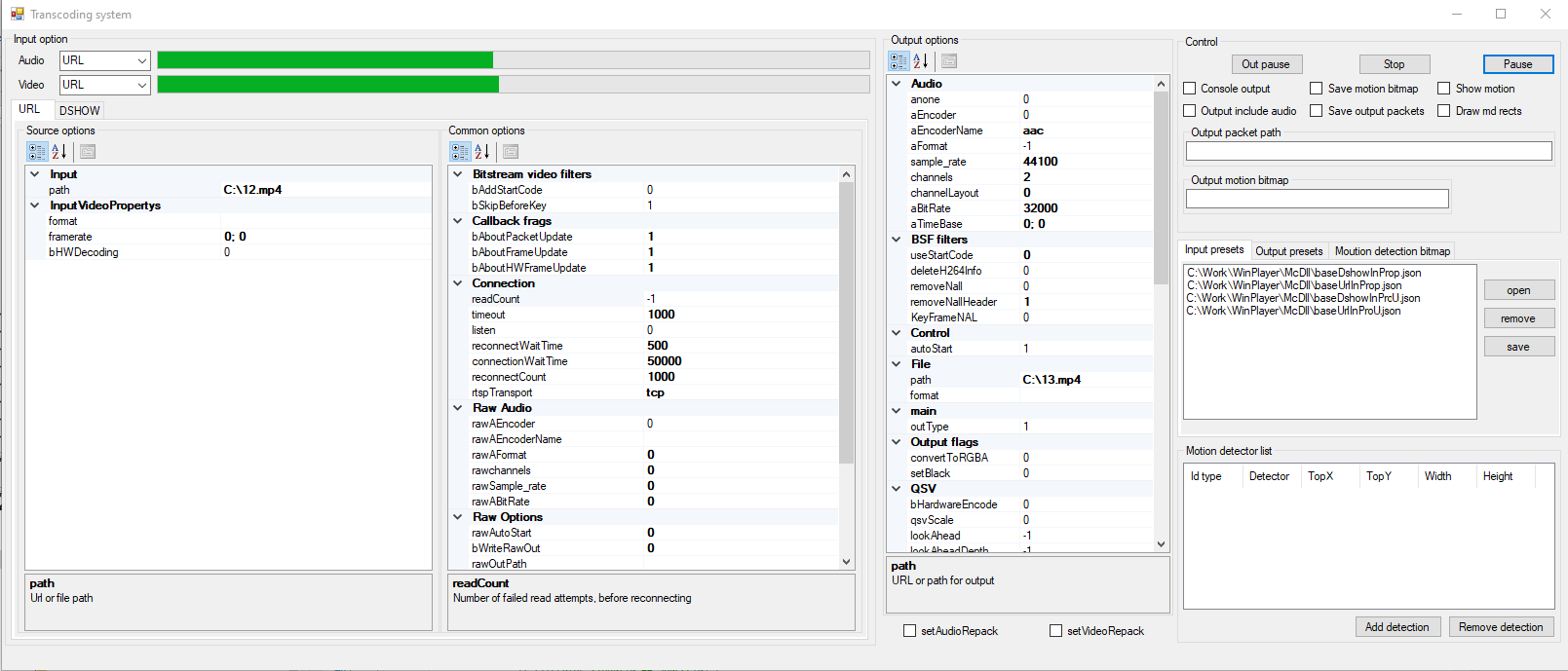Image resolution: width=1568 pixels, height=671 pixels.
Task: Select preset baseDshowInProU.json
Action: 1303,298
